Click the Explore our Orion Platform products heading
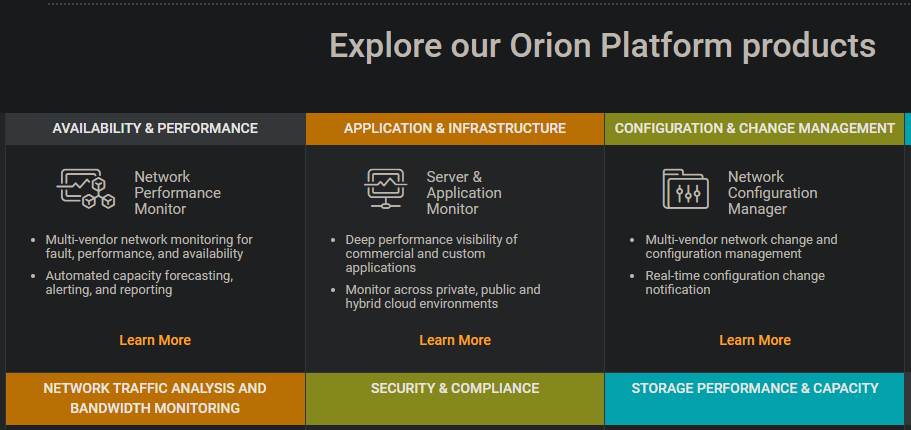This screenshot has width=911, height=430. 602,45
